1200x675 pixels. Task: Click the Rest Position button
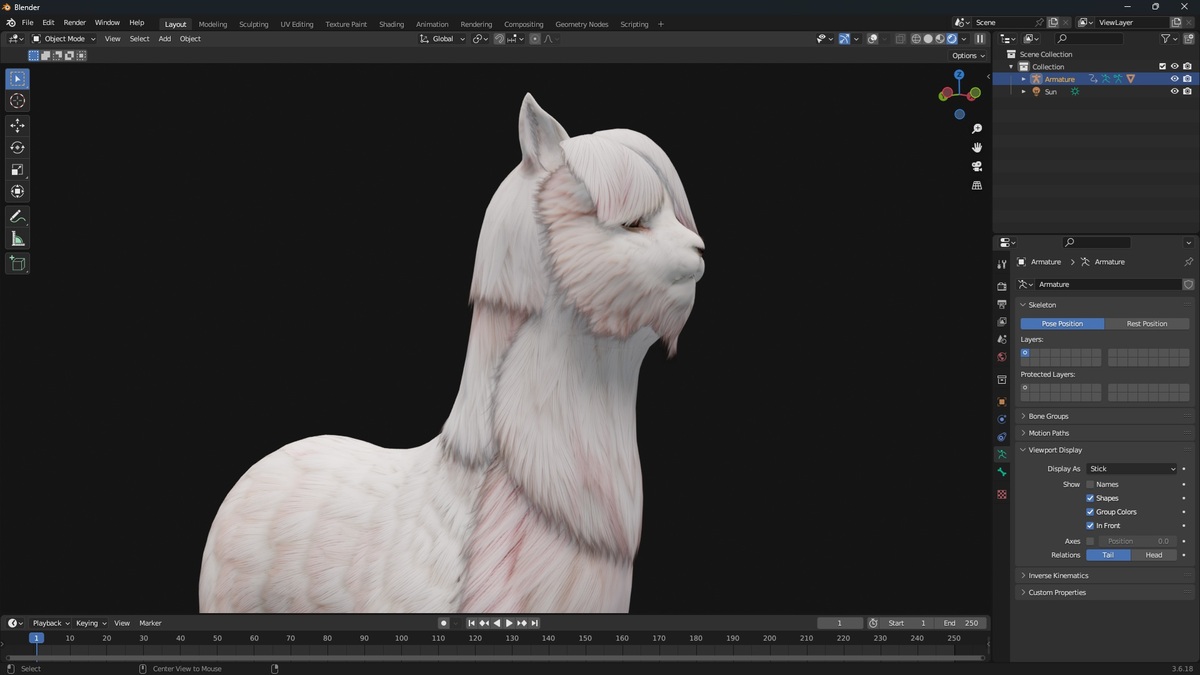pyautogui.click(x=1147, y=324)
